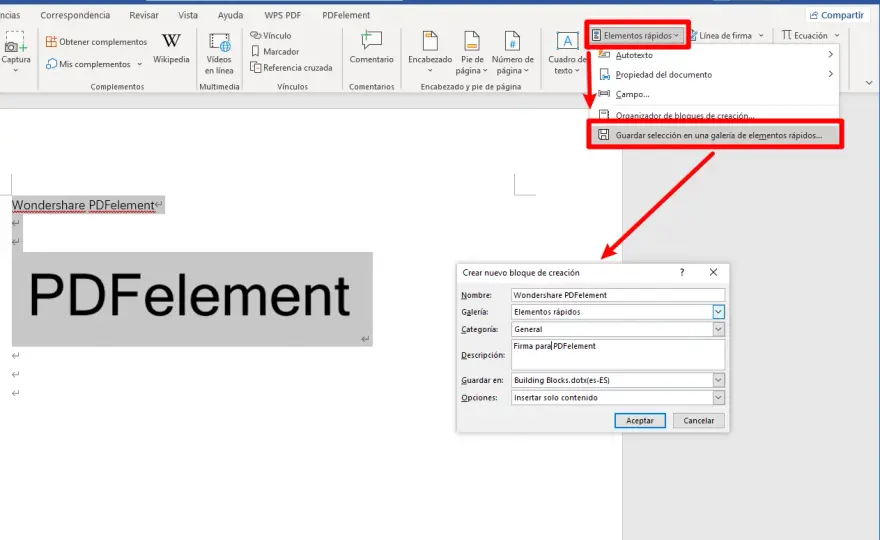Open Elementos rápidos dropdown
The height and width of the screenshot is (540, 880).
636,35
